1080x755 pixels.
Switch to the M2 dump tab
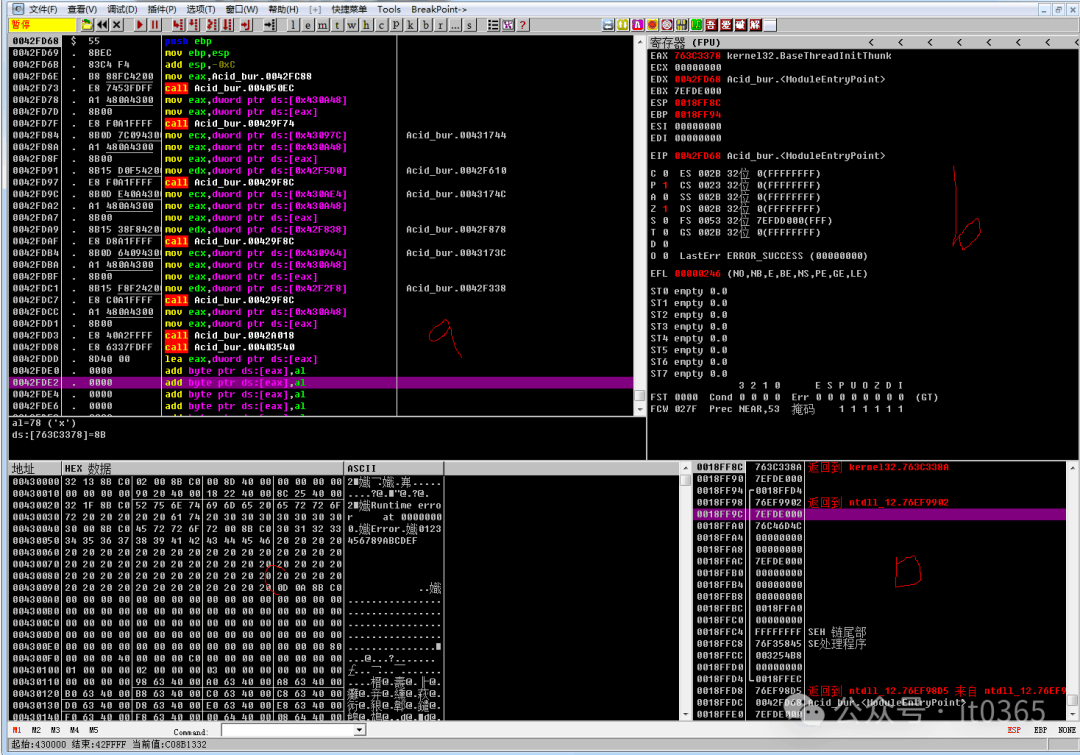[38, 731]
